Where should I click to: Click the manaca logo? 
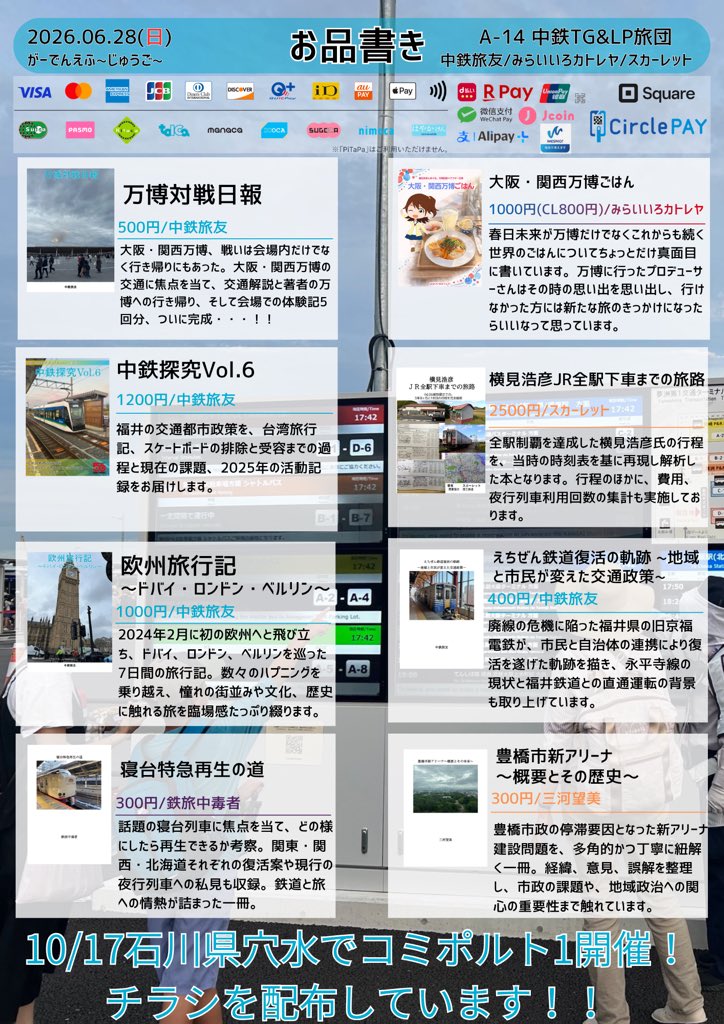(x=225, y=131)
